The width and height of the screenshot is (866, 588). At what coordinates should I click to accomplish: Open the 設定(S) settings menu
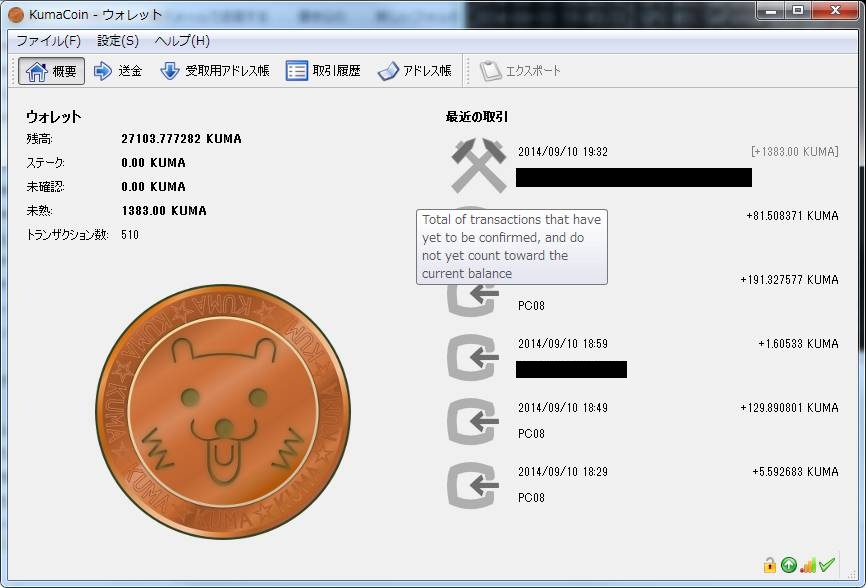(x=118, y=41)
